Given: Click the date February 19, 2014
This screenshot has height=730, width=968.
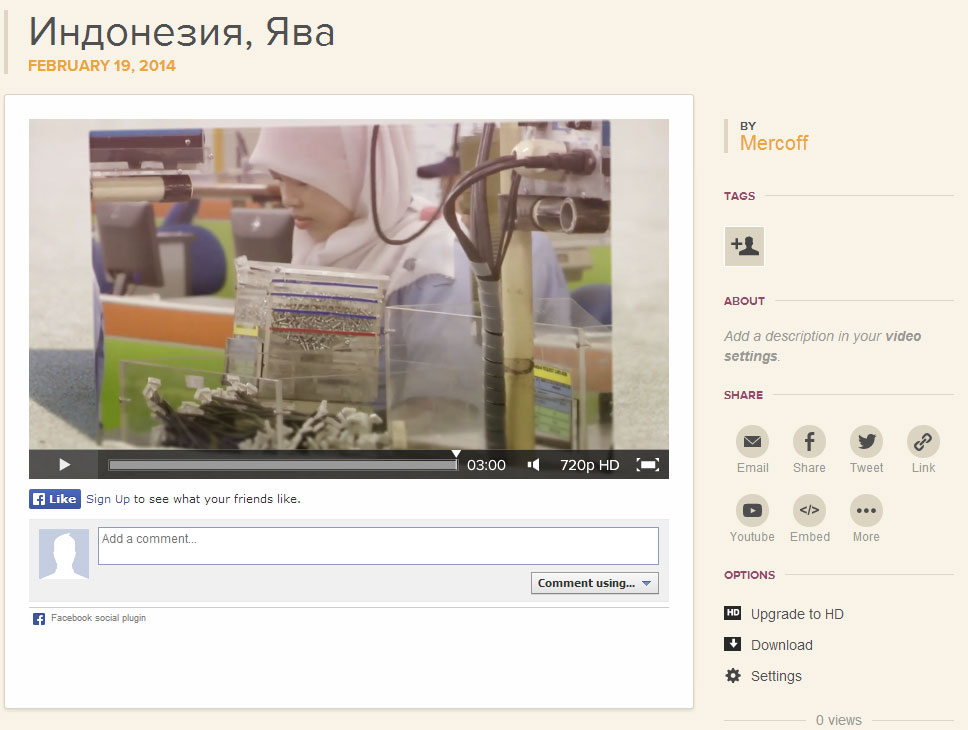Looking at the screenshot, I should click(102, 65).
